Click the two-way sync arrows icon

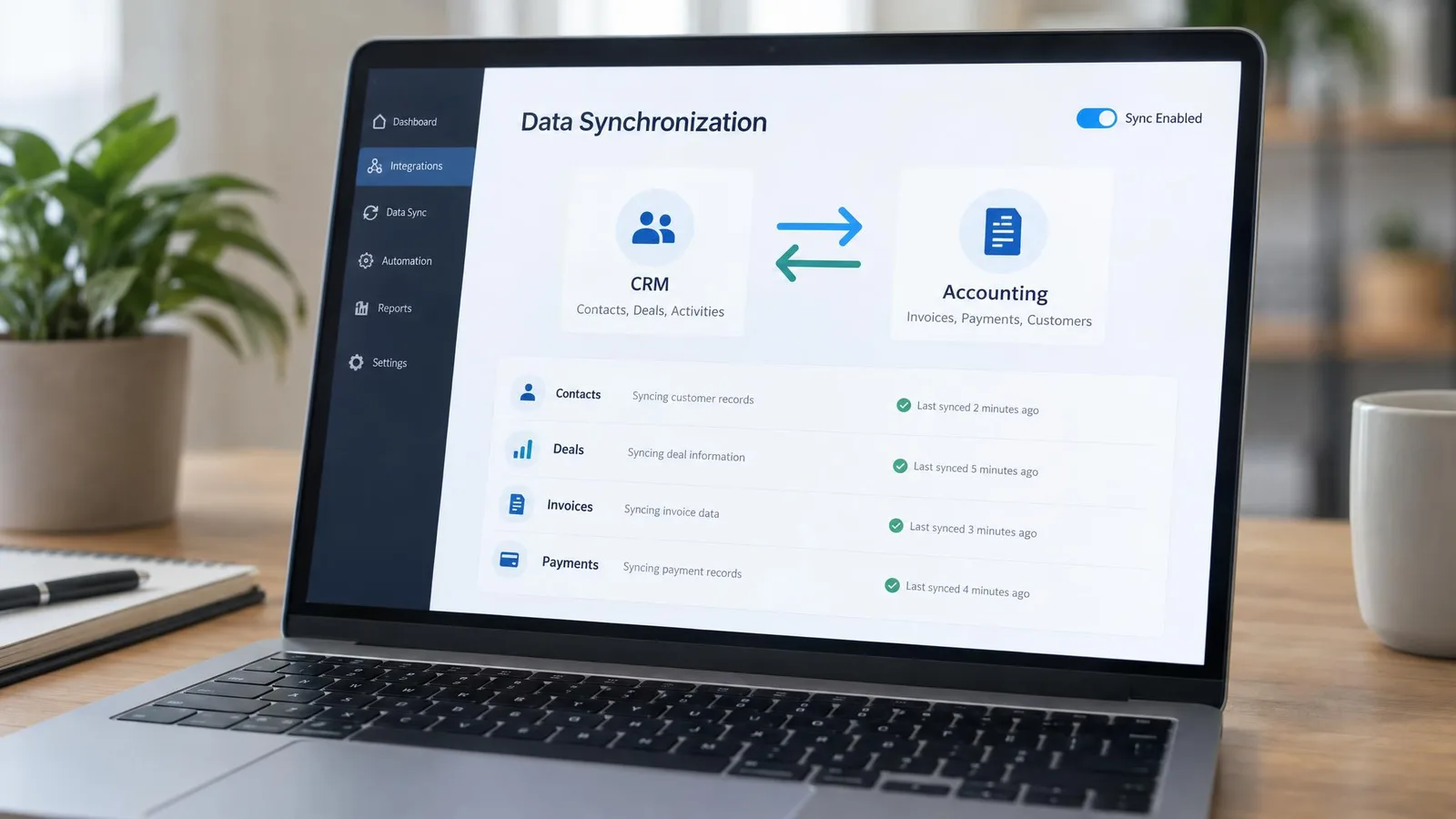tap(819, 244)
